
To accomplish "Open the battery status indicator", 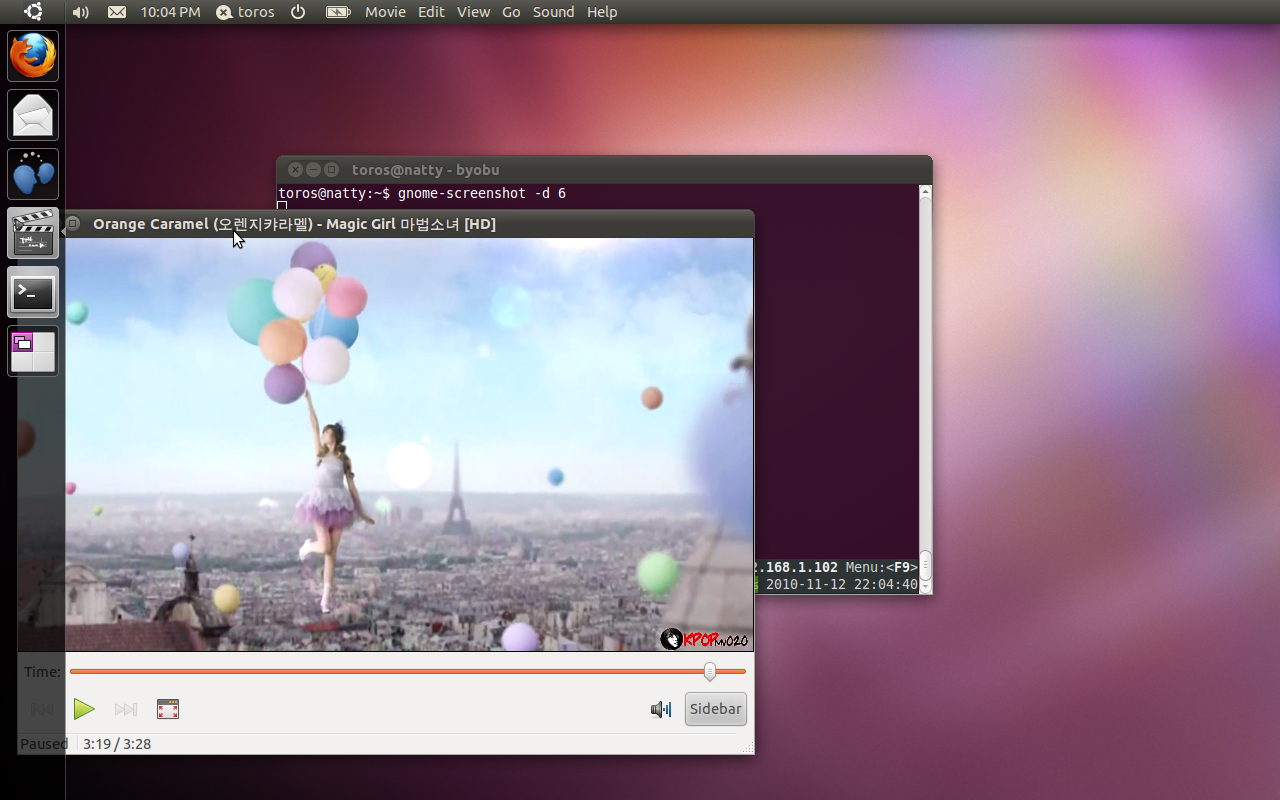I will click(x=338, y=12).
